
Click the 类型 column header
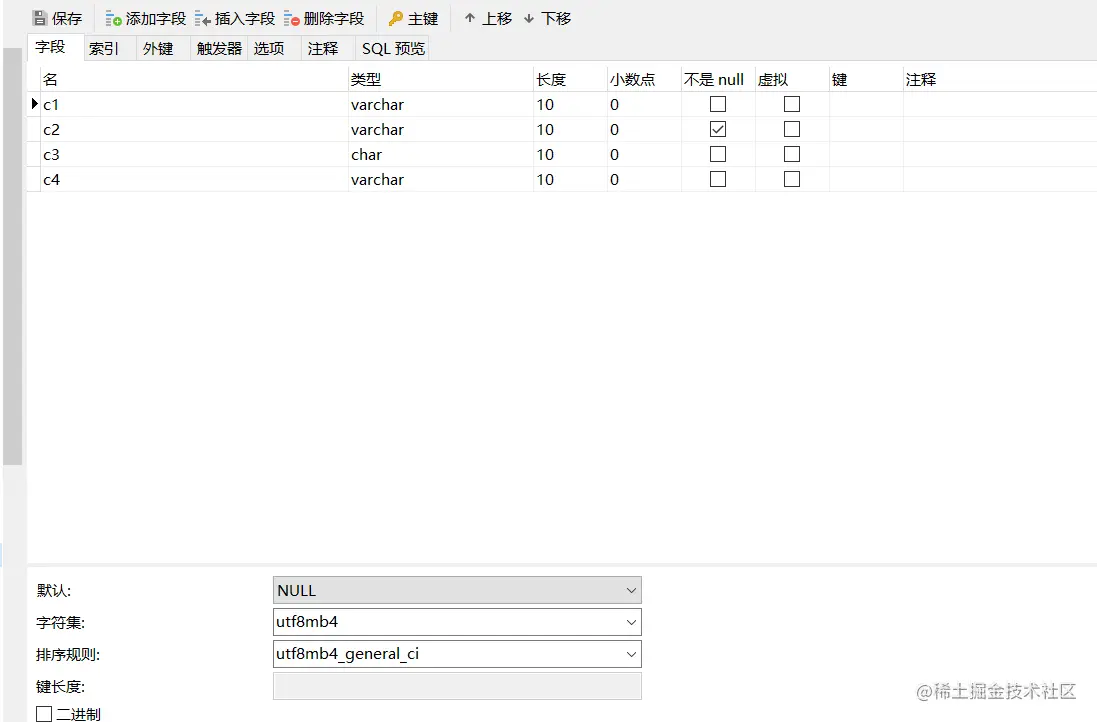pos(441,79)
